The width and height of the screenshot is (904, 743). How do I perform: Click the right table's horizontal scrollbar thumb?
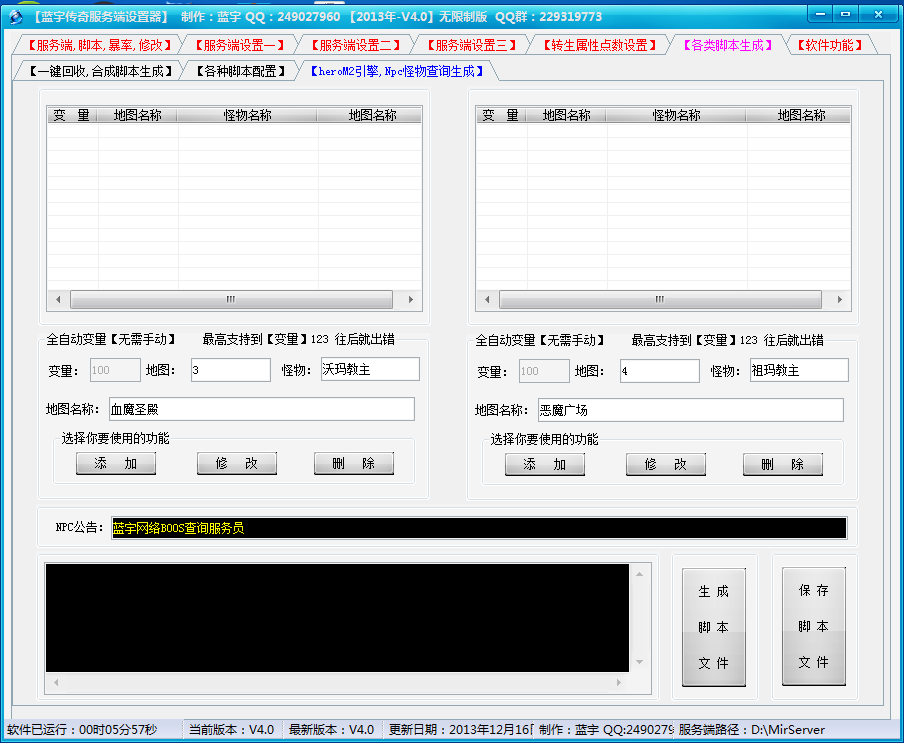(x=660, y=299)
